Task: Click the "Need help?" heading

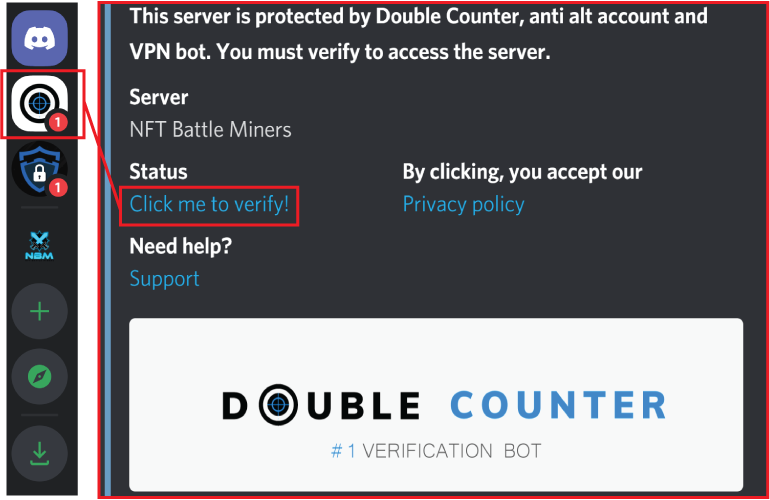Action: (180, 246)
